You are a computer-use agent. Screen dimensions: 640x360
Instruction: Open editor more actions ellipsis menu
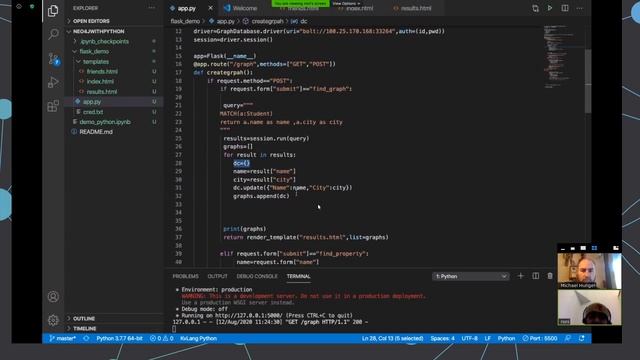coord(580,8)
